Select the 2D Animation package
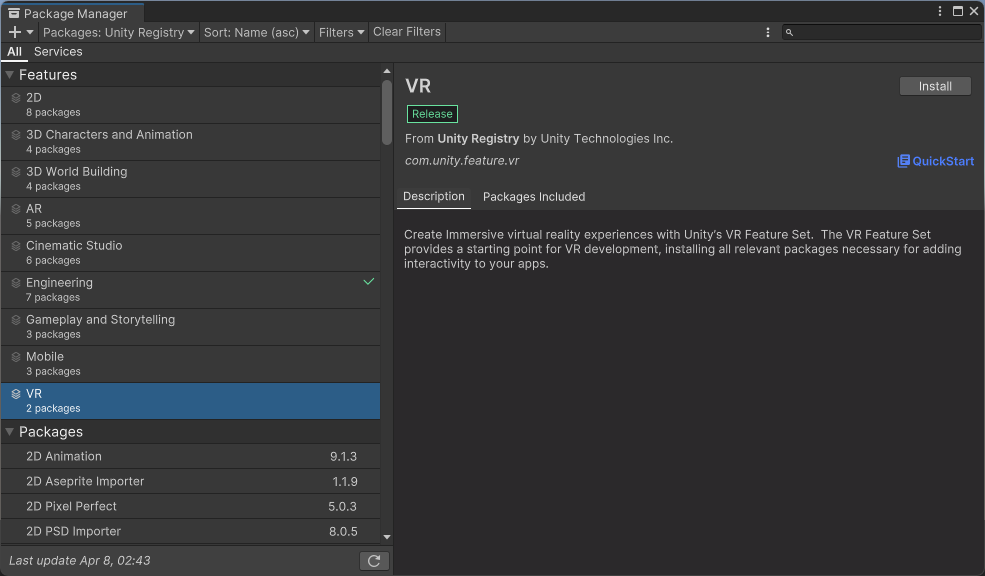Viewport: 985px width, 576px height. (x=190, y=457)
